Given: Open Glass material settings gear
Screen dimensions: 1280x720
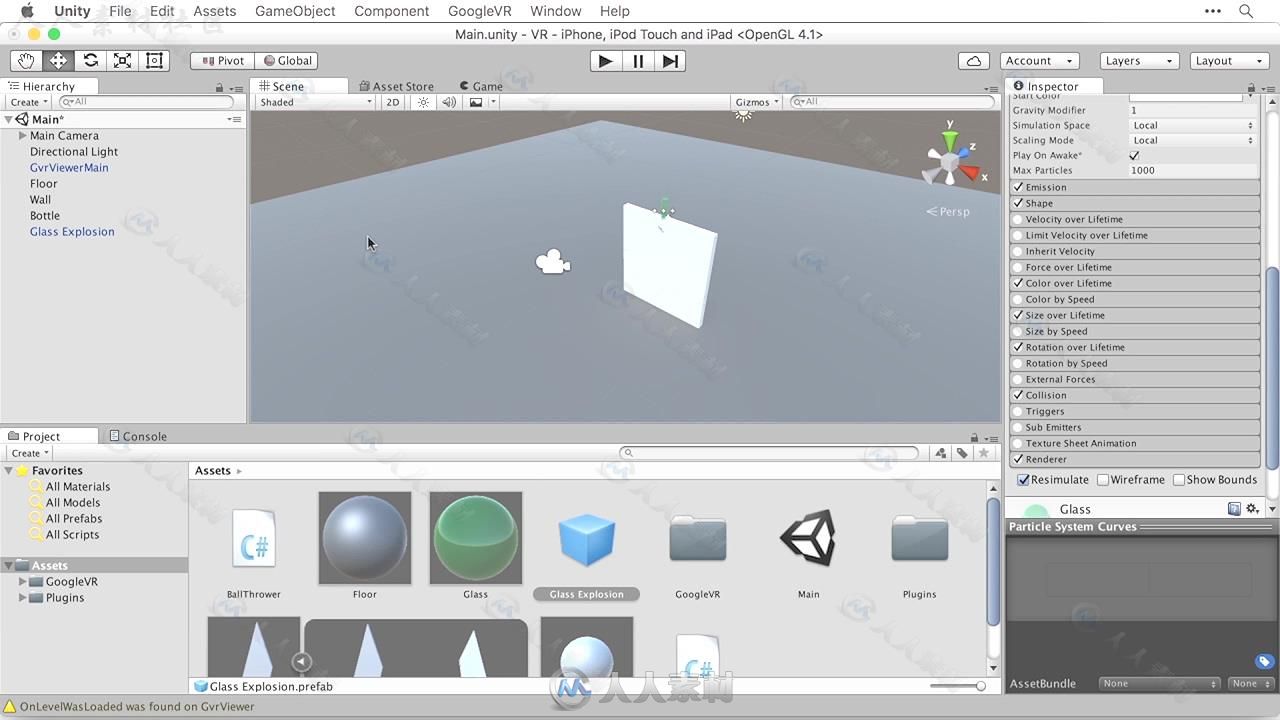Looking at the screenshot, I should (x=1252, y=509).
